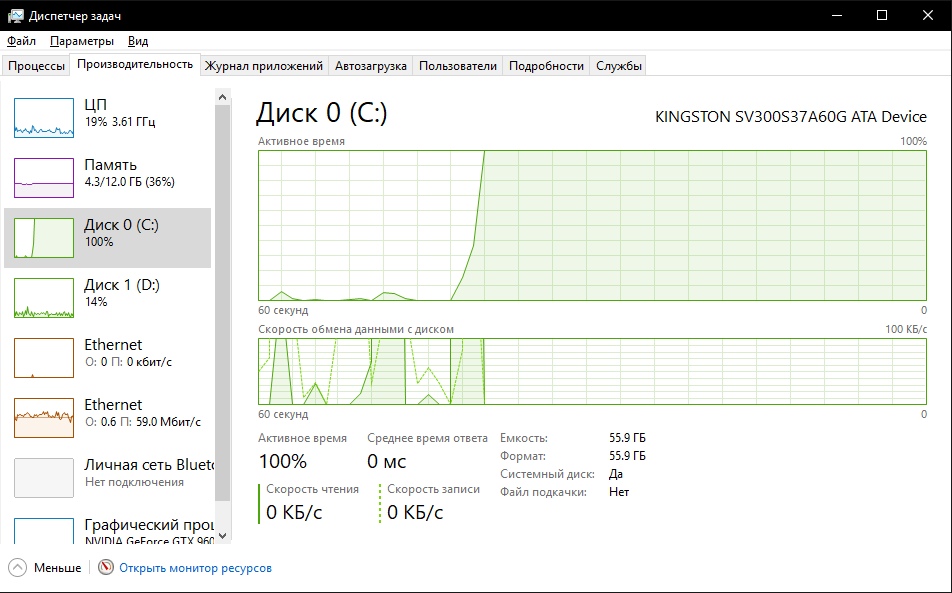Click the Меньше details button

[x=57, y=568]
